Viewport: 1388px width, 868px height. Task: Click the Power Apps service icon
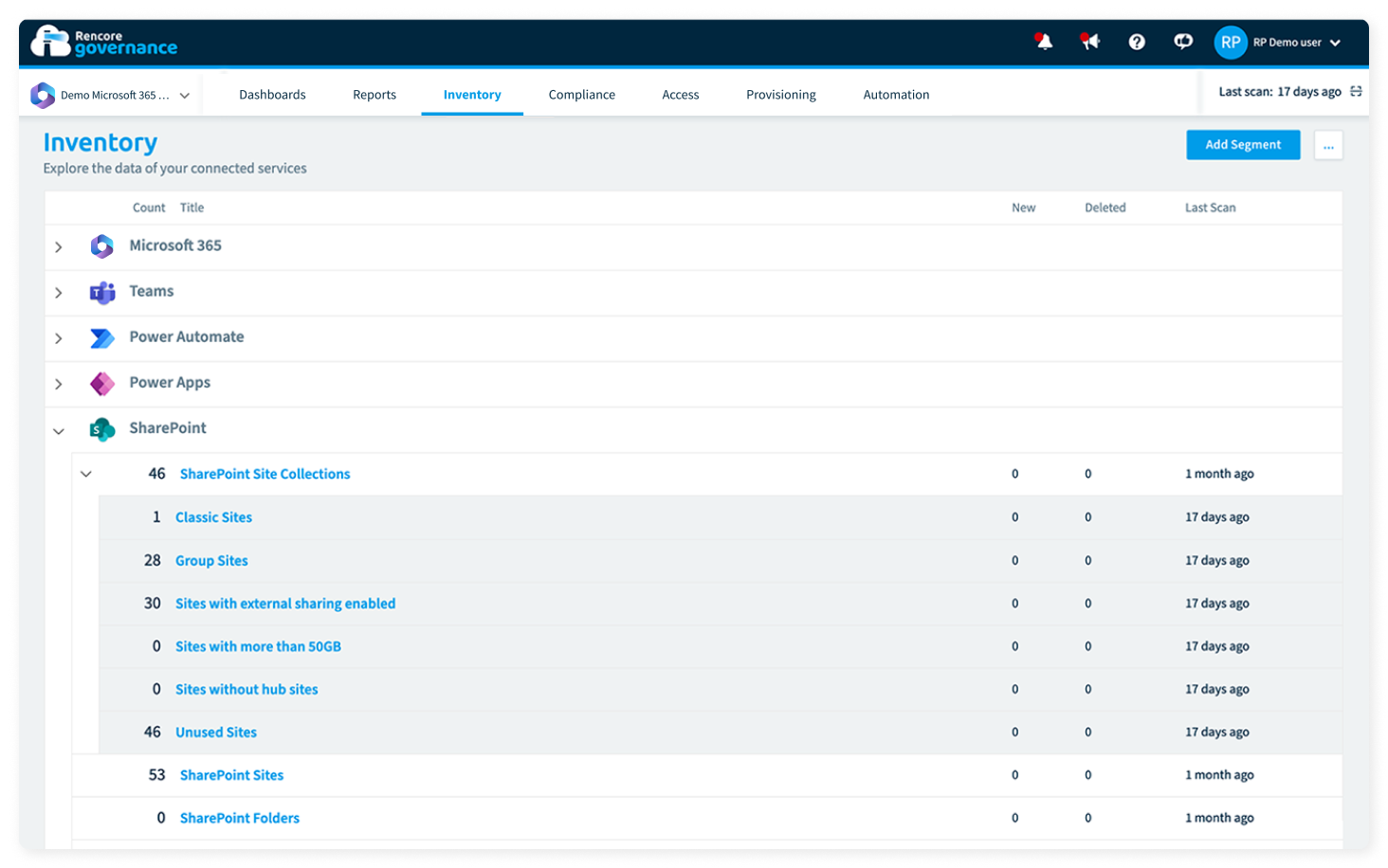click(x=102, y=383)
